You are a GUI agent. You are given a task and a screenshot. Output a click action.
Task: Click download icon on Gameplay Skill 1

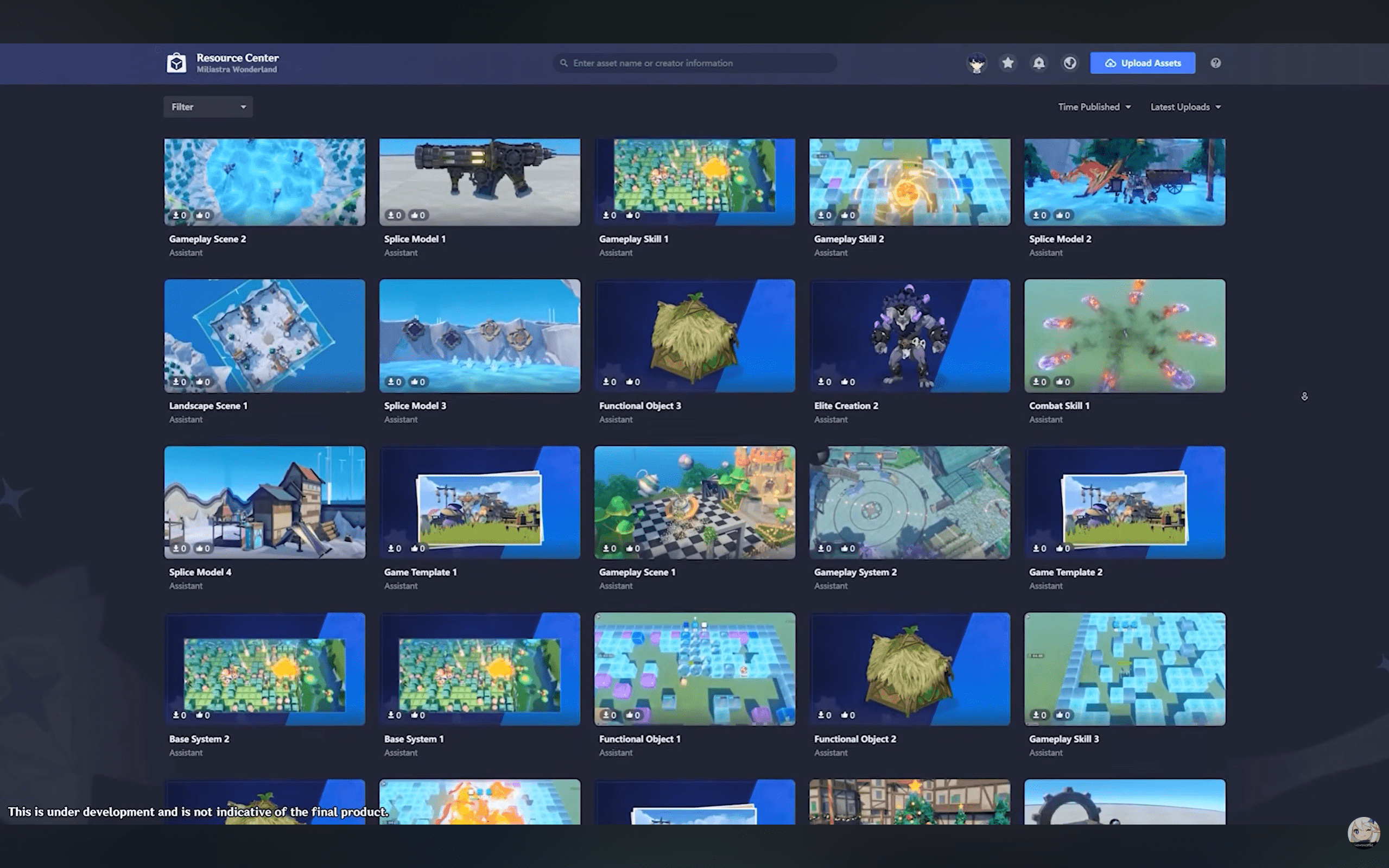606,216
